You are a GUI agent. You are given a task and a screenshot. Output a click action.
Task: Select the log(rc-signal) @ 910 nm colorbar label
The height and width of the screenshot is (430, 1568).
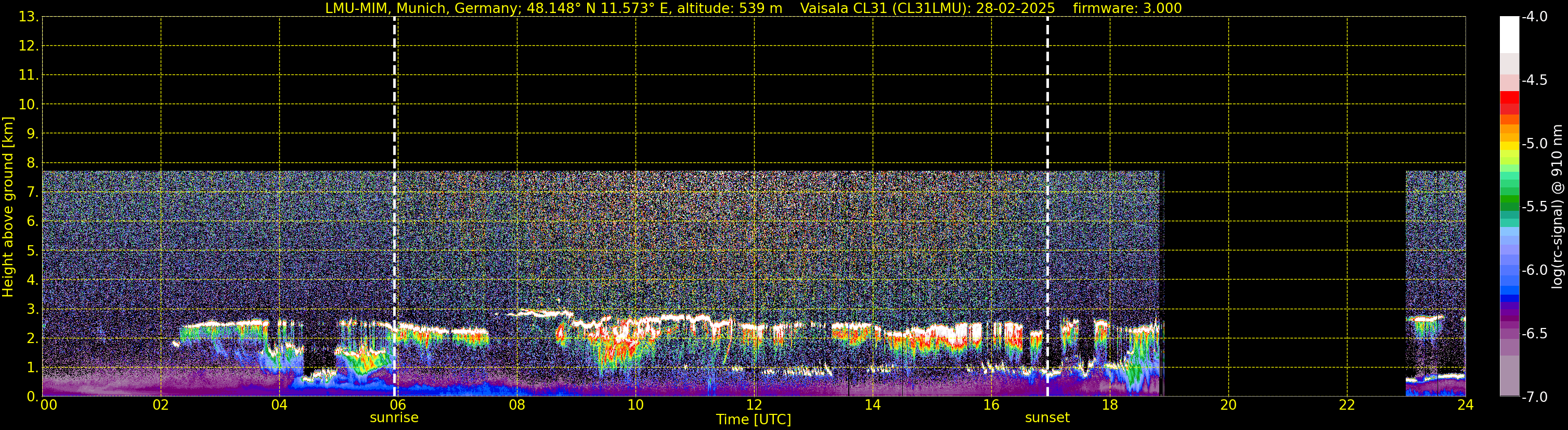[x=1557, y=207]
